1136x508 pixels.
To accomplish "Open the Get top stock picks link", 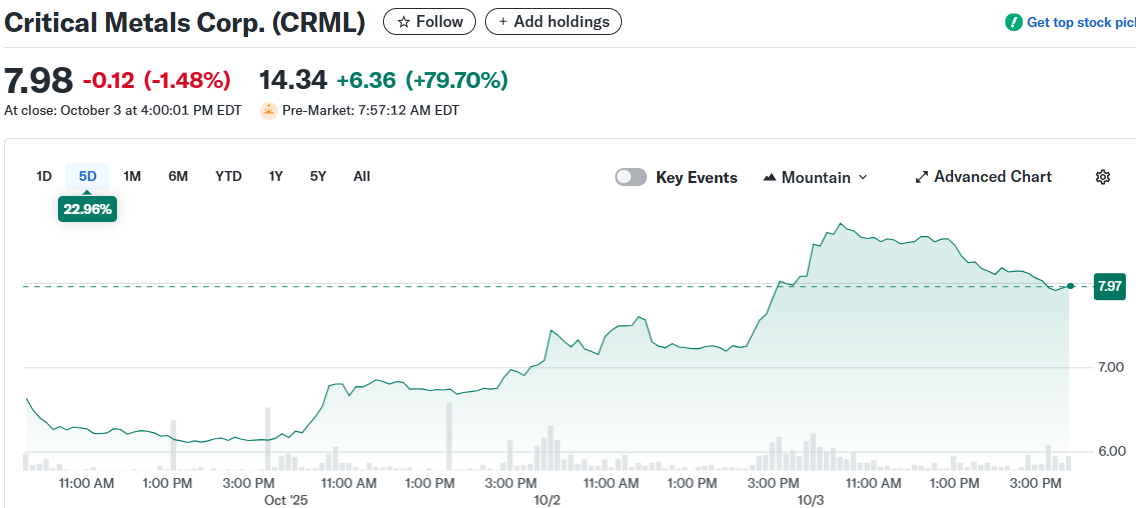I will [1080, 22].
